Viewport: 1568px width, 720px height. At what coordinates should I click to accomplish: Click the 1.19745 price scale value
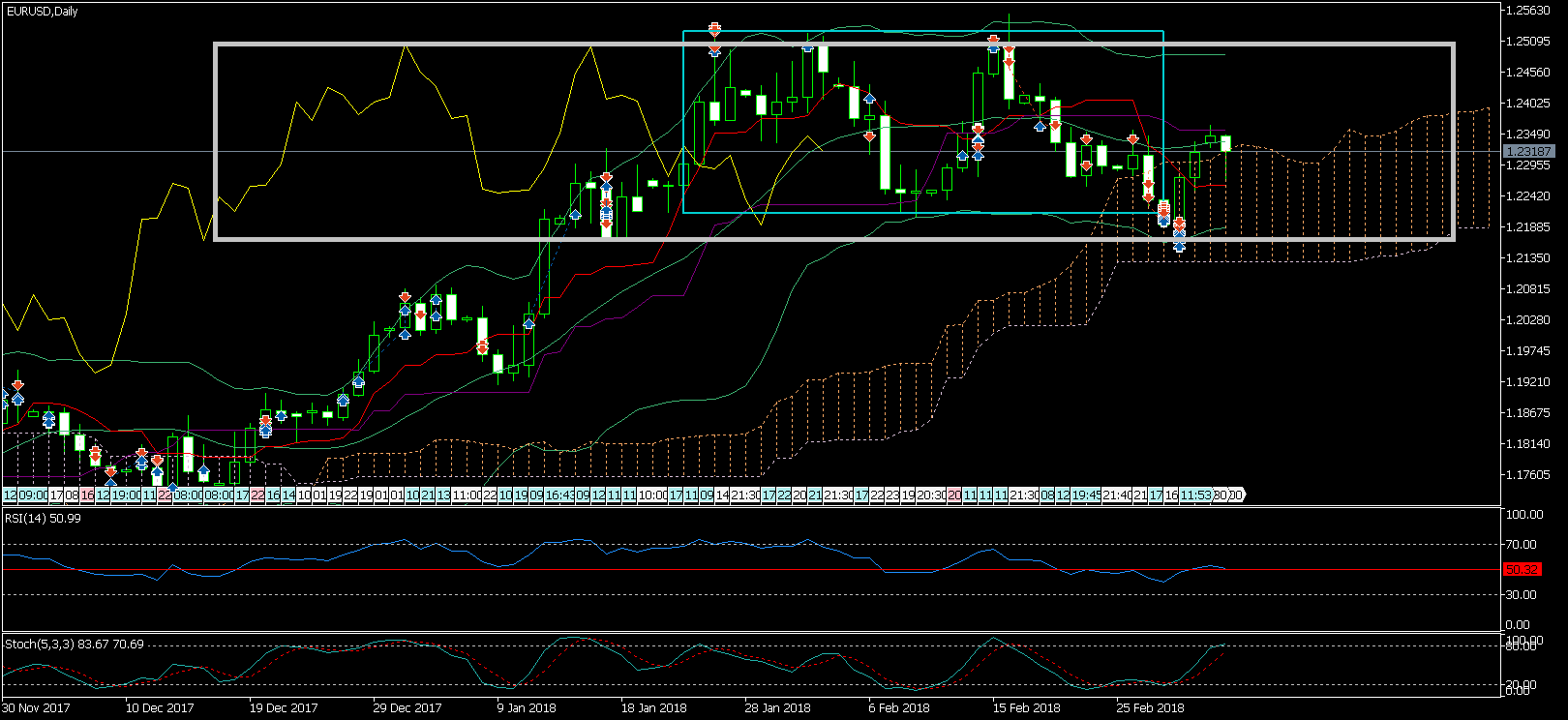(x=1529, y=351)
